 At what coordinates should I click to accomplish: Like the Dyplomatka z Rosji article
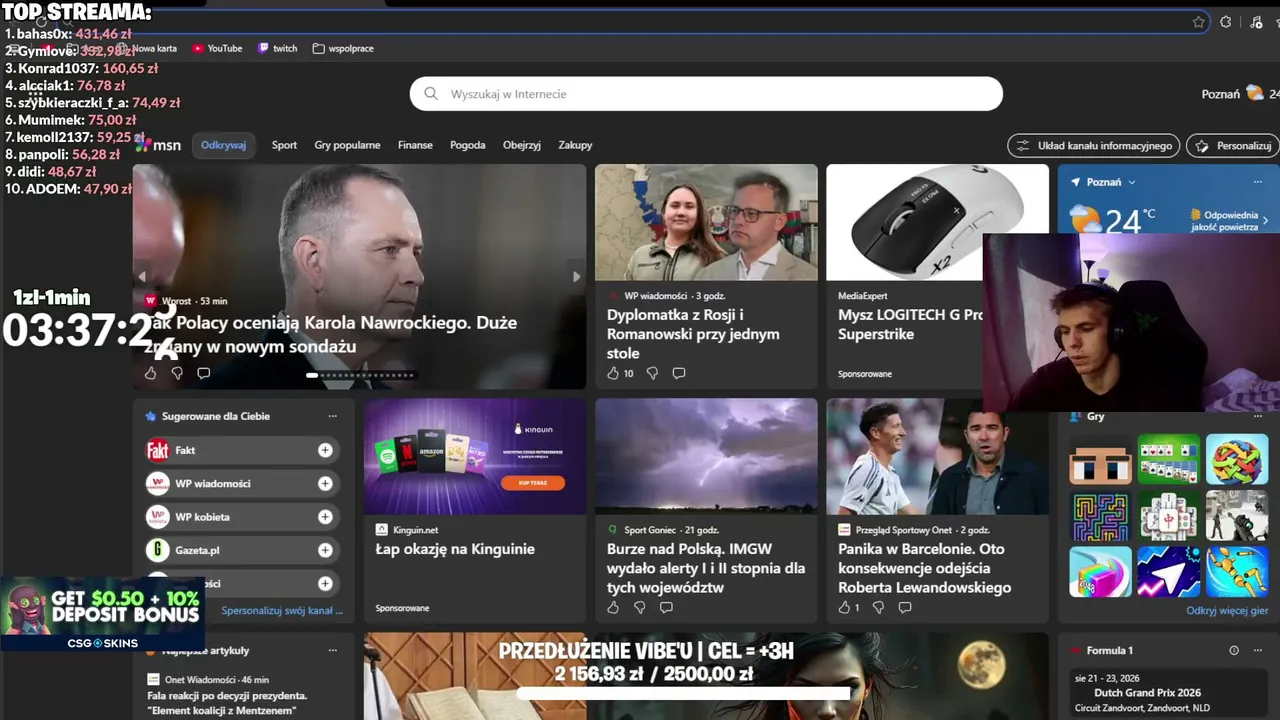click(613, 373)
